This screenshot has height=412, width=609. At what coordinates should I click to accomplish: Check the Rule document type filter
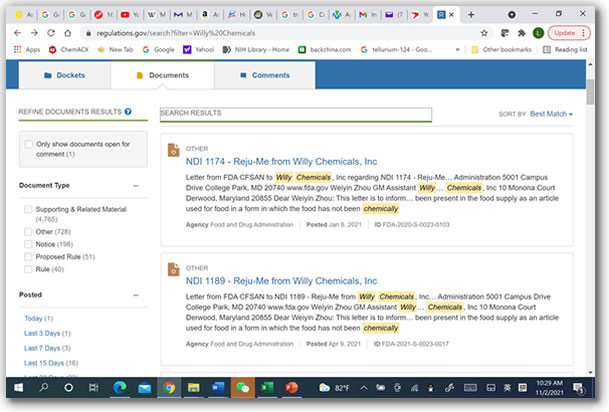pos(28,269)
